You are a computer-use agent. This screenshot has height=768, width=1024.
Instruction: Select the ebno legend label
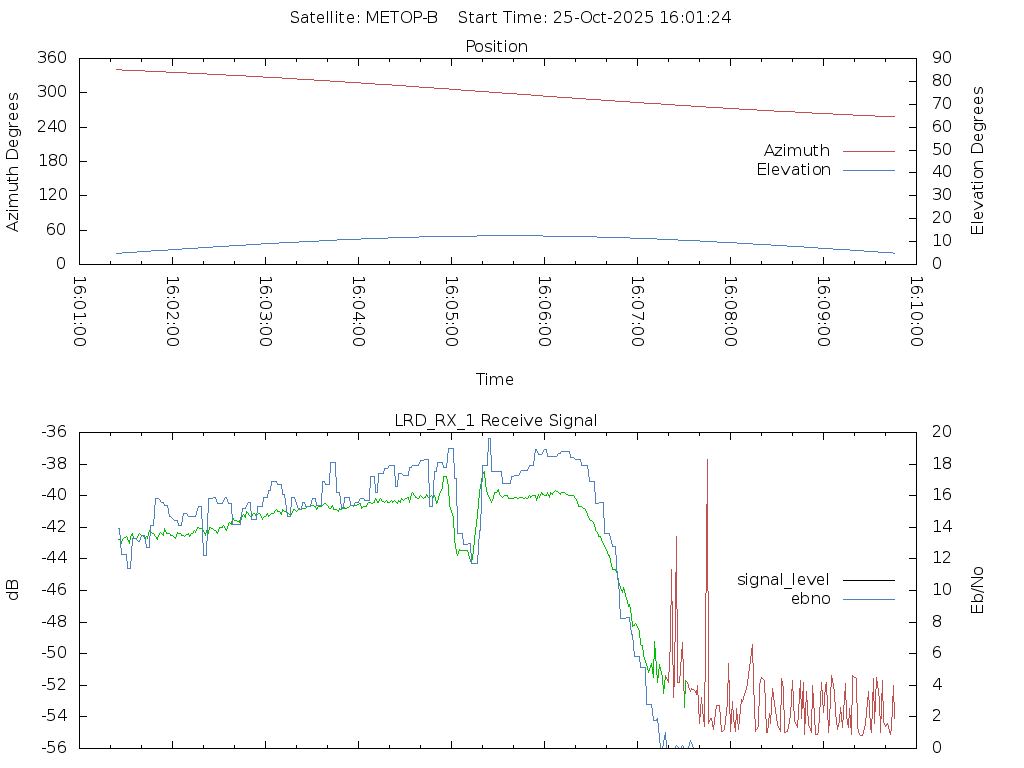click(x=810, y=599)
